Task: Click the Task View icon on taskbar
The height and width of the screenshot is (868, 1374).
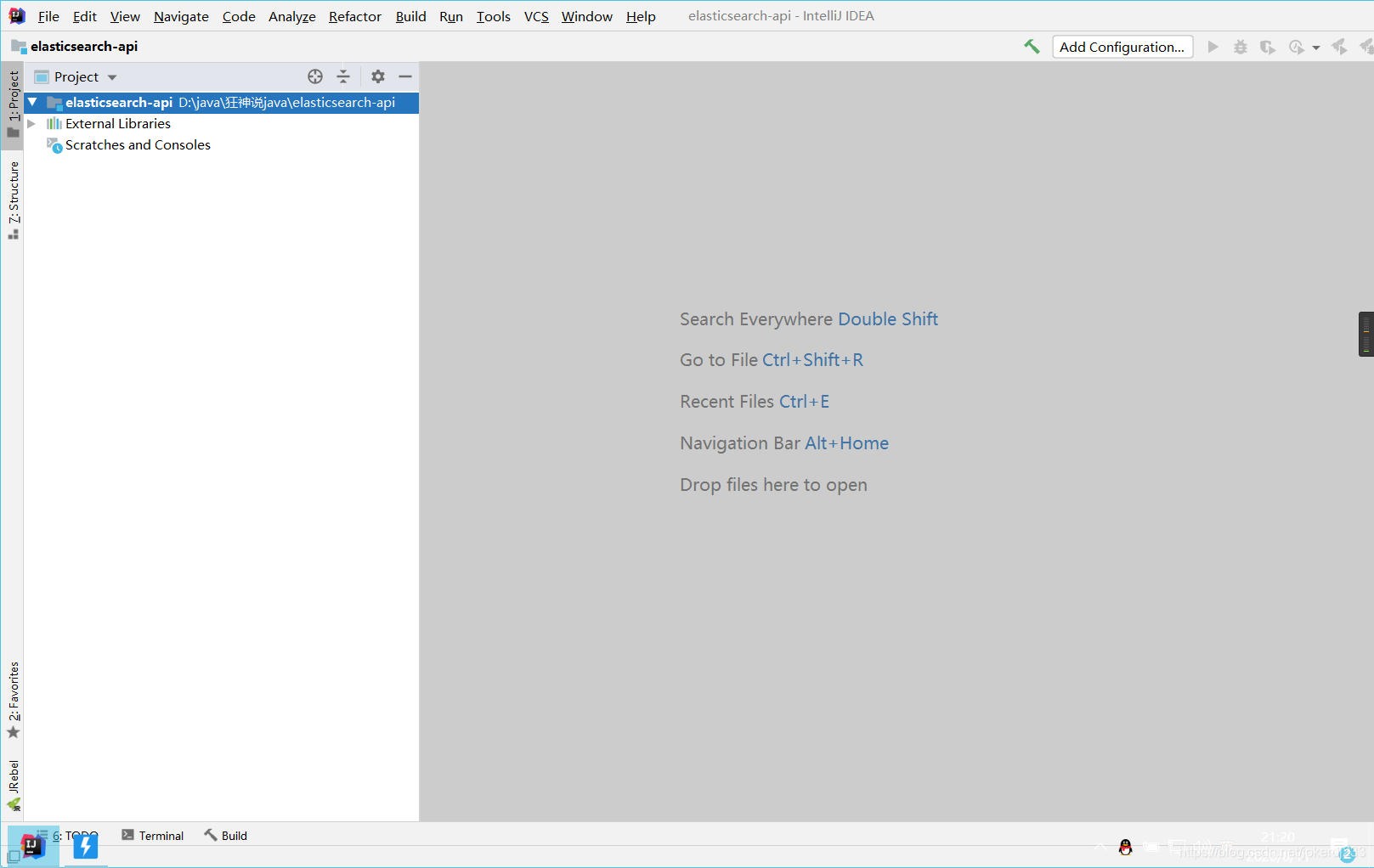Action: [x=13, y=857]
